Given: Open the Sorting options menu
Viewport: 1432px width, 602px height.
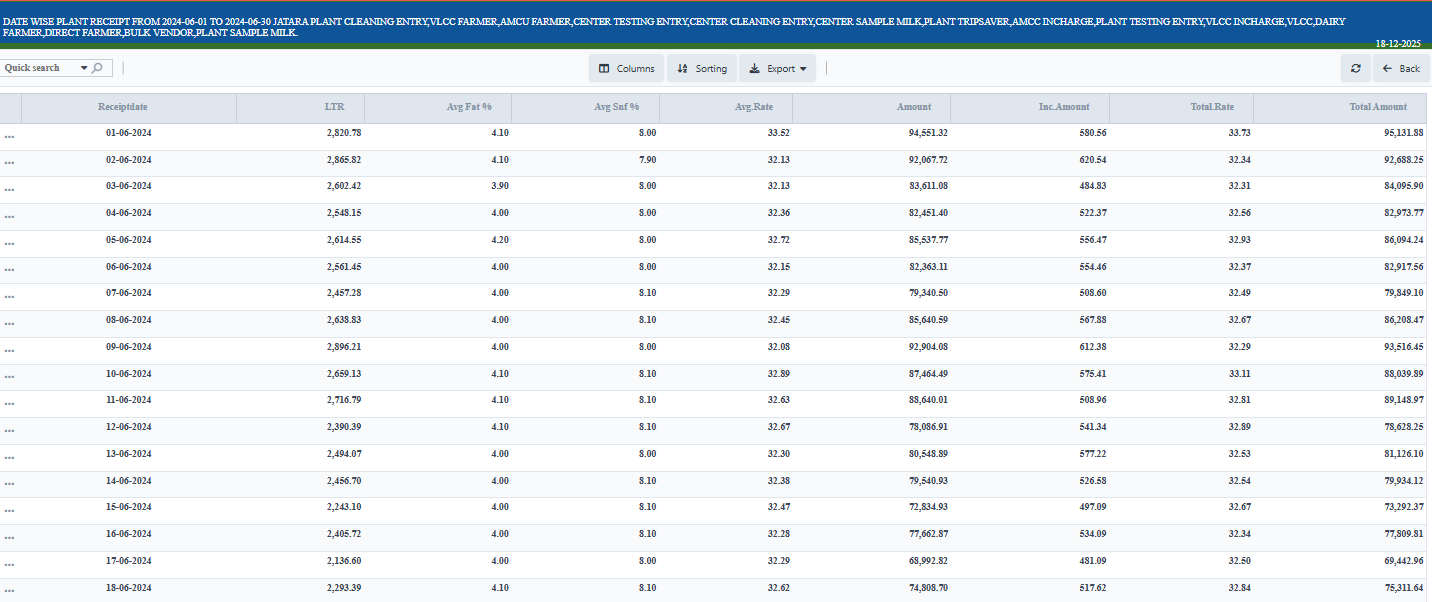Looking at the screenshot, I should pyautogui.click(x=702, y=68).
